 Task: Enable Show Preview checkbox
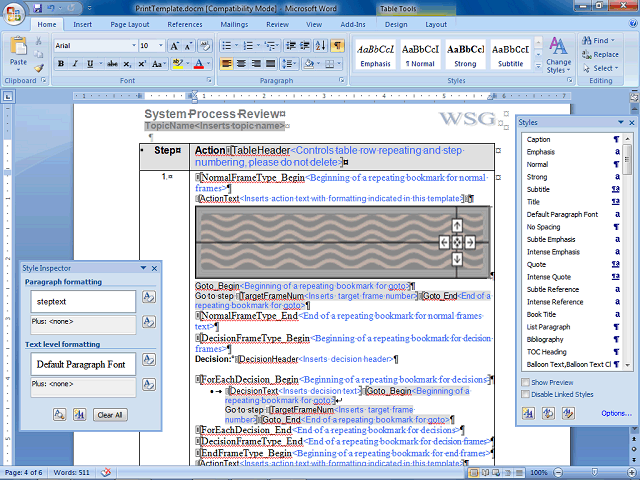(x=526, y=382)
